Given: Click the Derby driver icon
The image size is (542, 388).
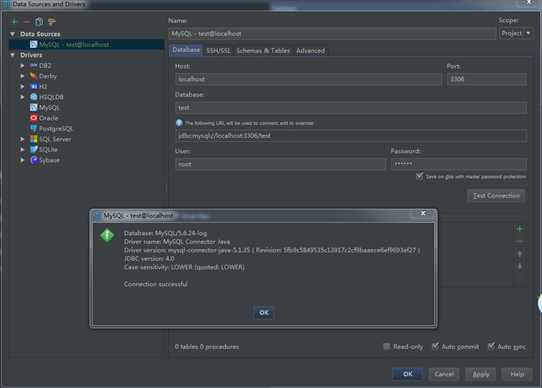Looking at the screenshot, I should pos(34,76).
